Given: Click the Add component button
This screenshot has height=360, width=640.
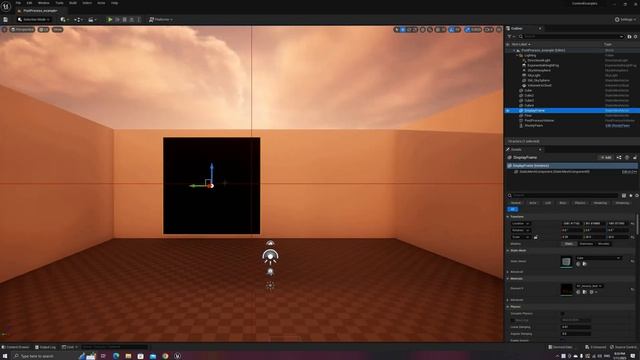Looking at the screenshot, I should [x=606, y=158].
